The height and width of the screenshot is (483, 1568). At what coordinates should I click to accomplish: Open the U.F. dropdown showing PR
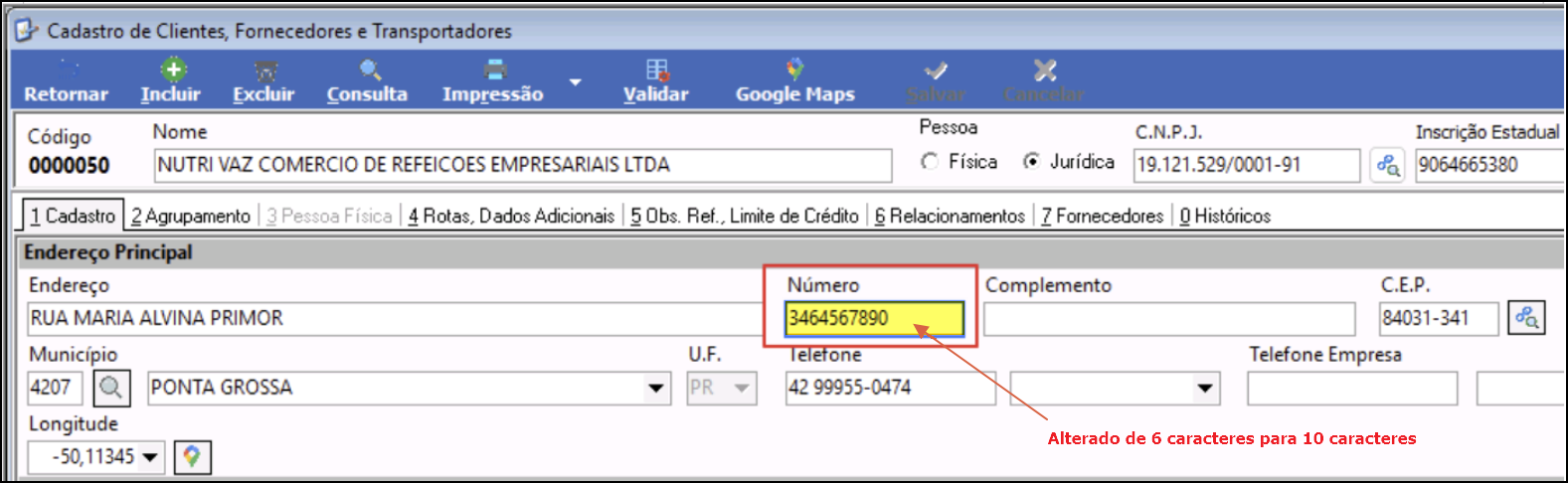coord(742,388)
